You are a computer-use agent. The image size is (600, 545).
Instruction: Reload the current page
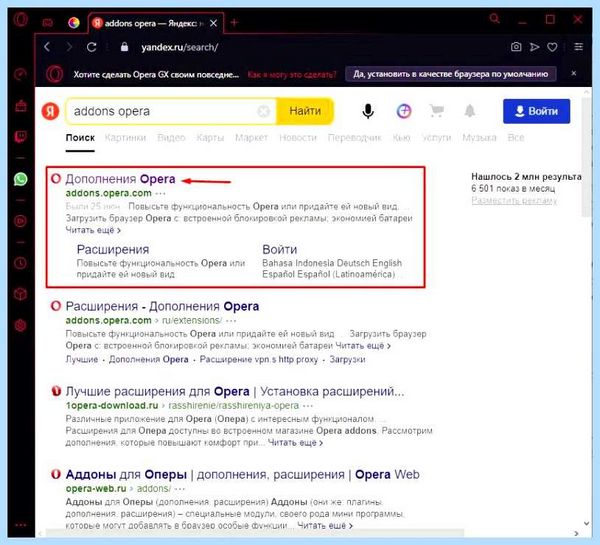click(91, 47)
